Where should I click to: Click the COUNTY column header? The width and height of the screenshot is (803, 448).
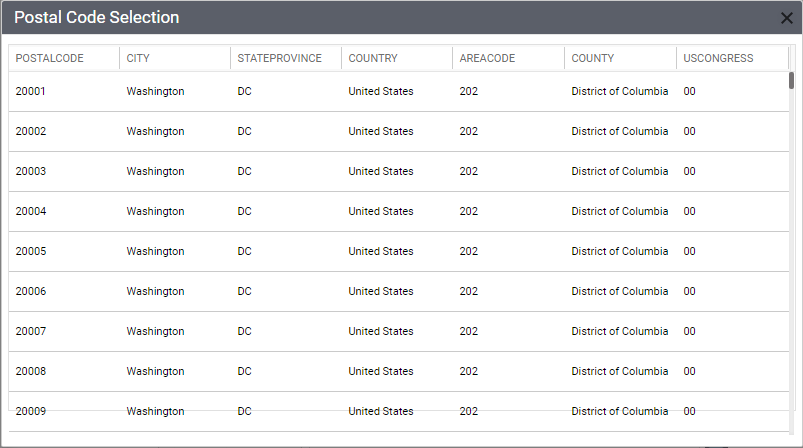coord(593,59)
